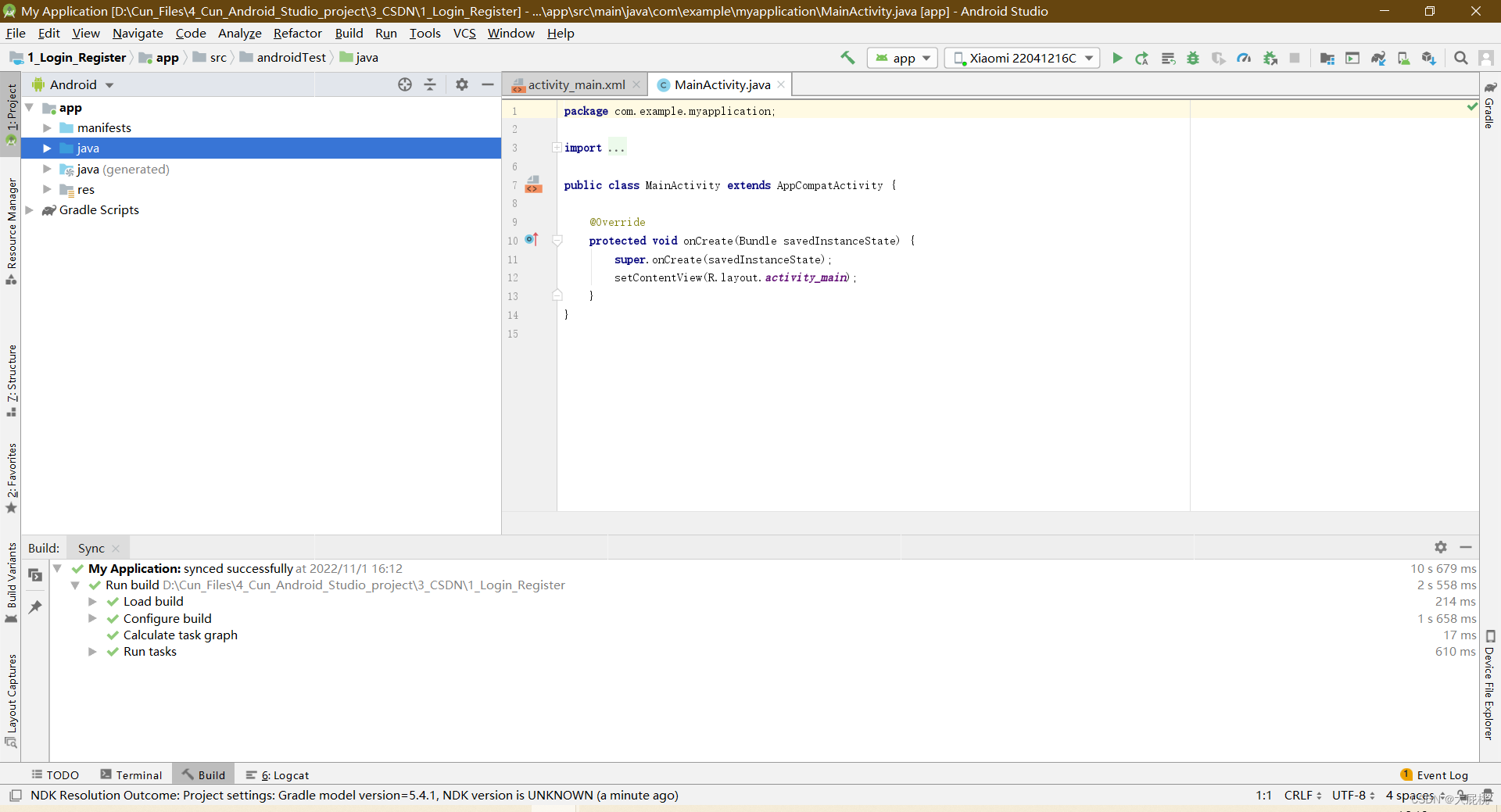Toggle the Build Variants side panel

11,583
